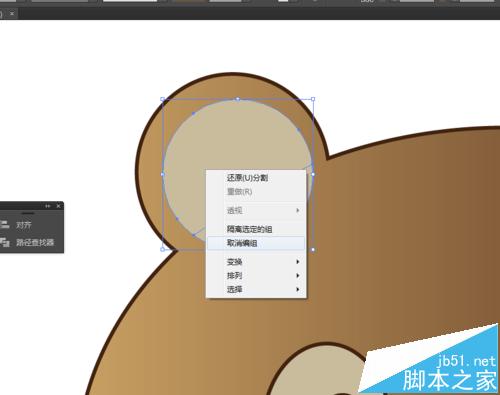The image size is (500, 395).
Task: Open the 对齐 panel via its label
Action: pyautogui.click(x=24, y=225)
